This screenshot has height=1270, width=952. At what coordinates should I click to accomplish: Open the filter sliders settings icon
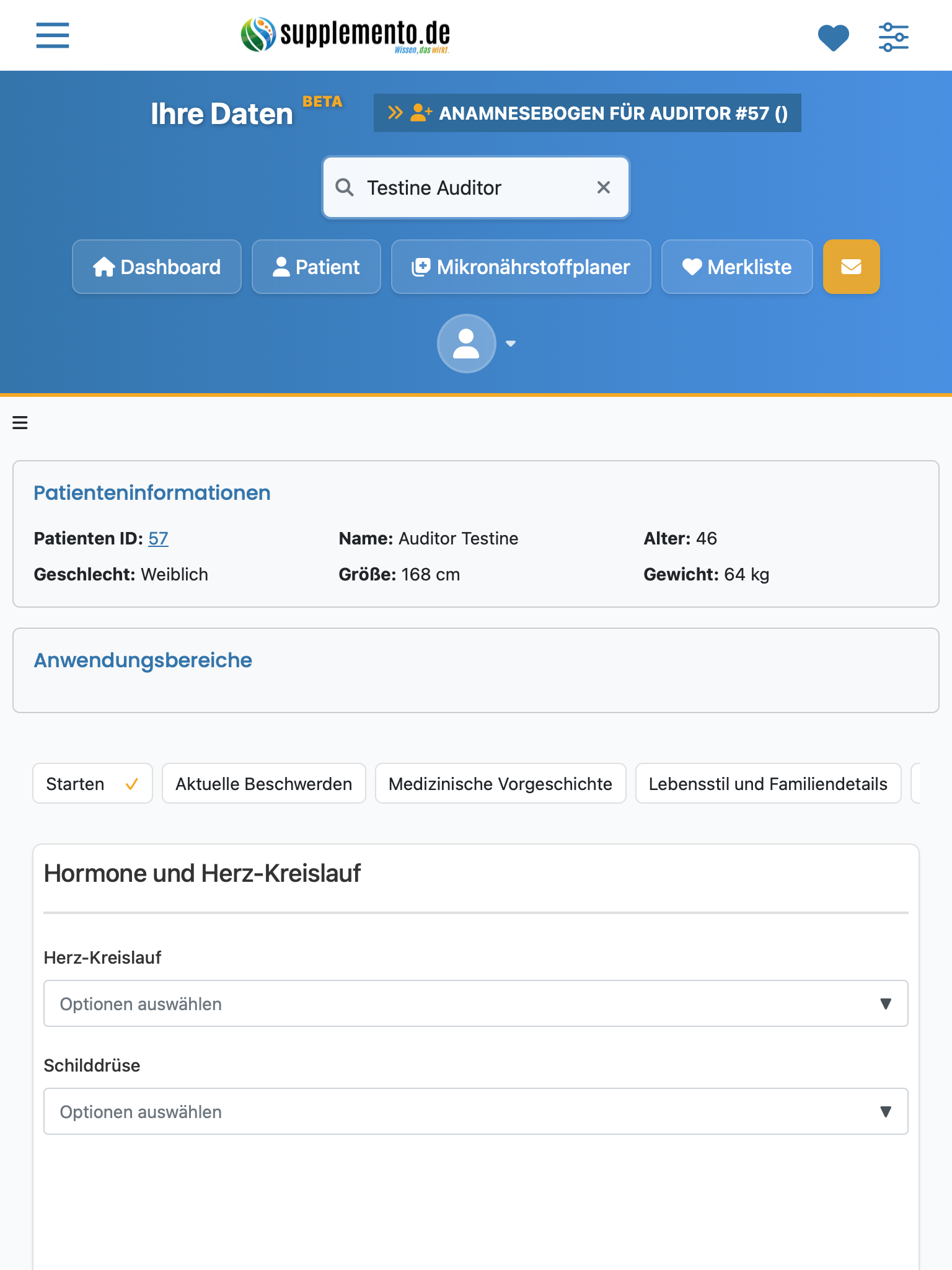pyautogui.click(x=893, y=37)
